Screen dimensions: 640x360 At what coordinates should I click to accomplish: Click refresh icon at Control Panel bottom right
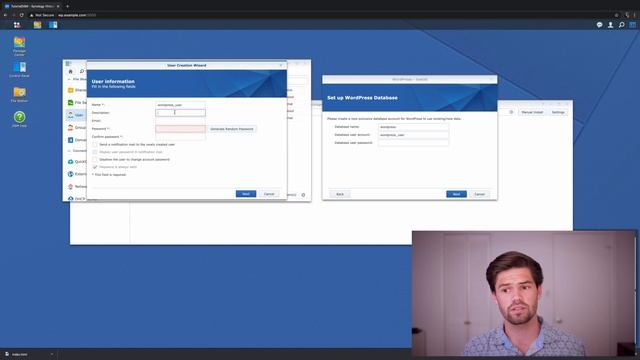click(303, 195)
